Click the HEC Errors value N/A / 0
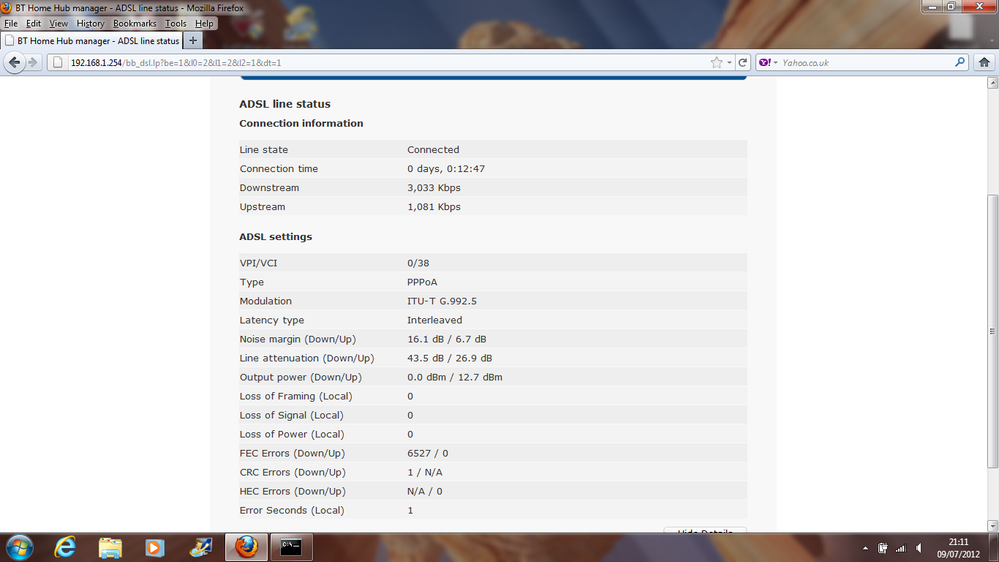 425,492
